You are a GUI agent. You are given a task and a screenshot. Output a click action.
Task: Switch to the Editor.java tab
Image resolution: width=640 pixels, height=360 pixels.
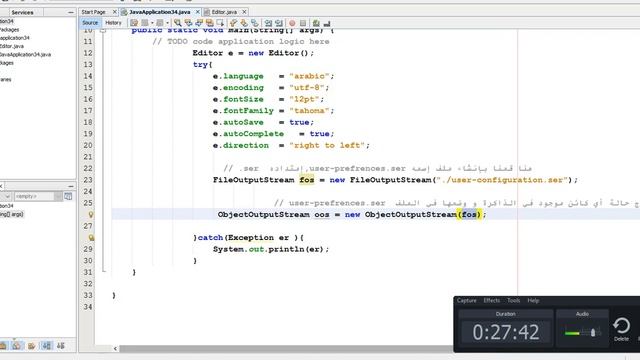coord(224,12)
